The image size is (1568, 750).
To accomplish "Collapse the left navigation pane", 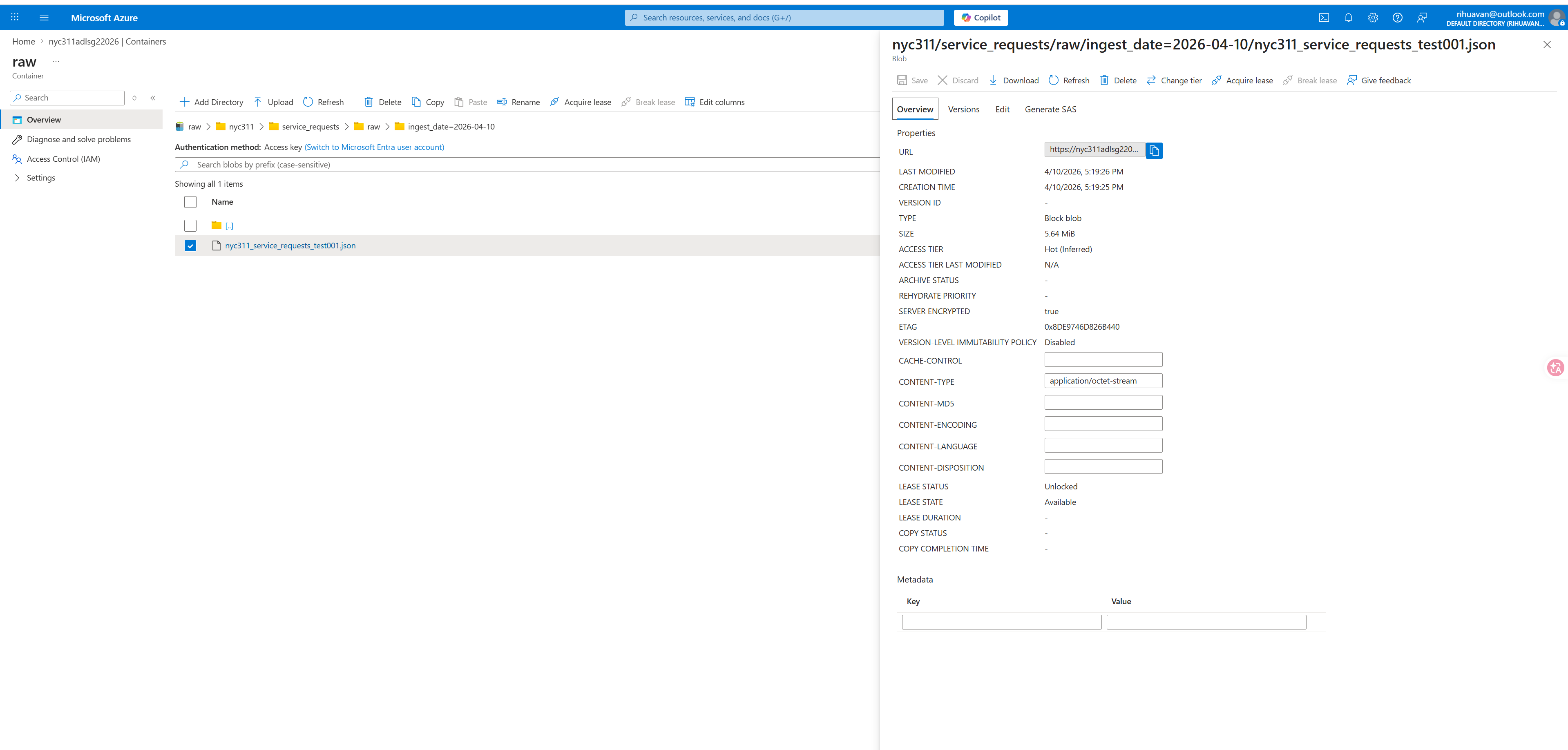I will point(153,98).
